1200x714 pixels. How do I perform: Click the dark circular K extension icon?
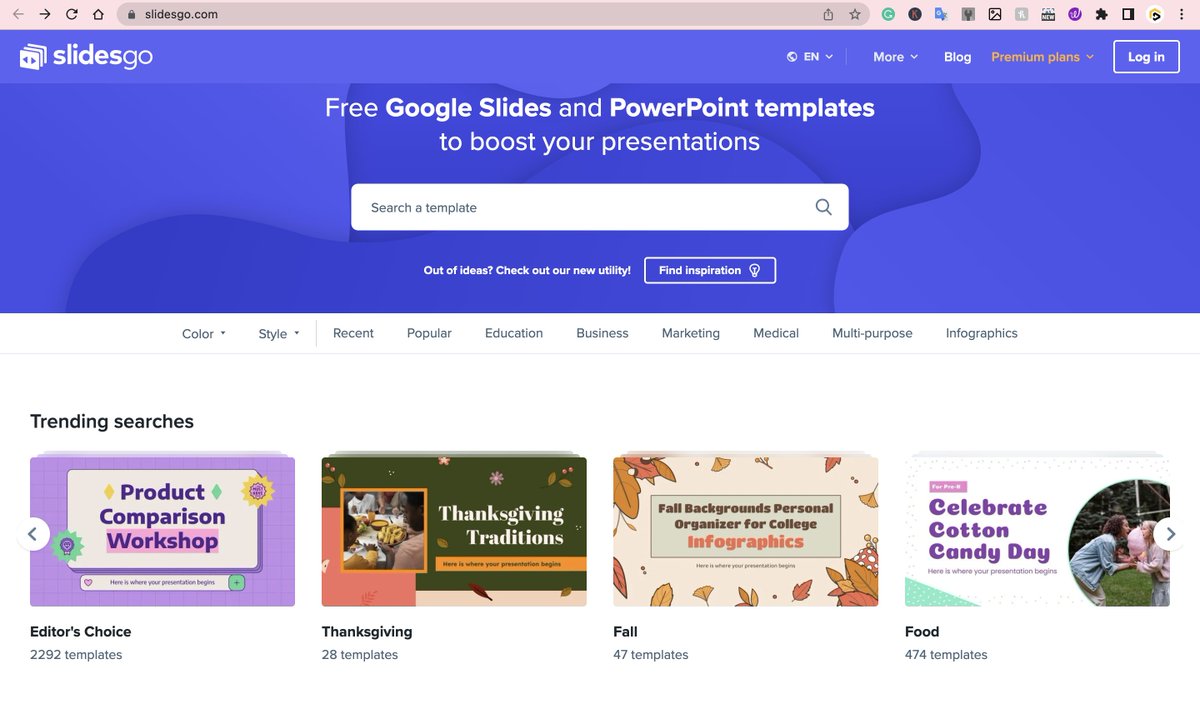(x=915, y=14)
